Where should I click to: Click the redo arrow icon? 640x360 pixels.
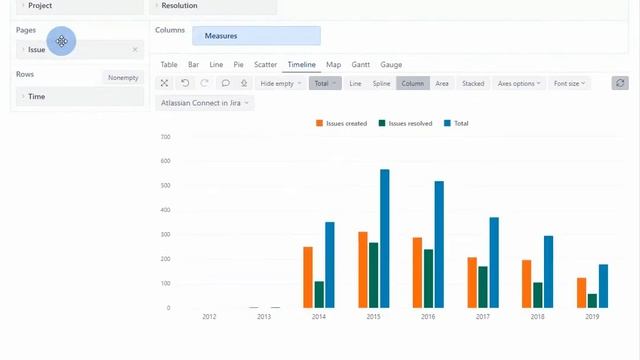(204, 83)
